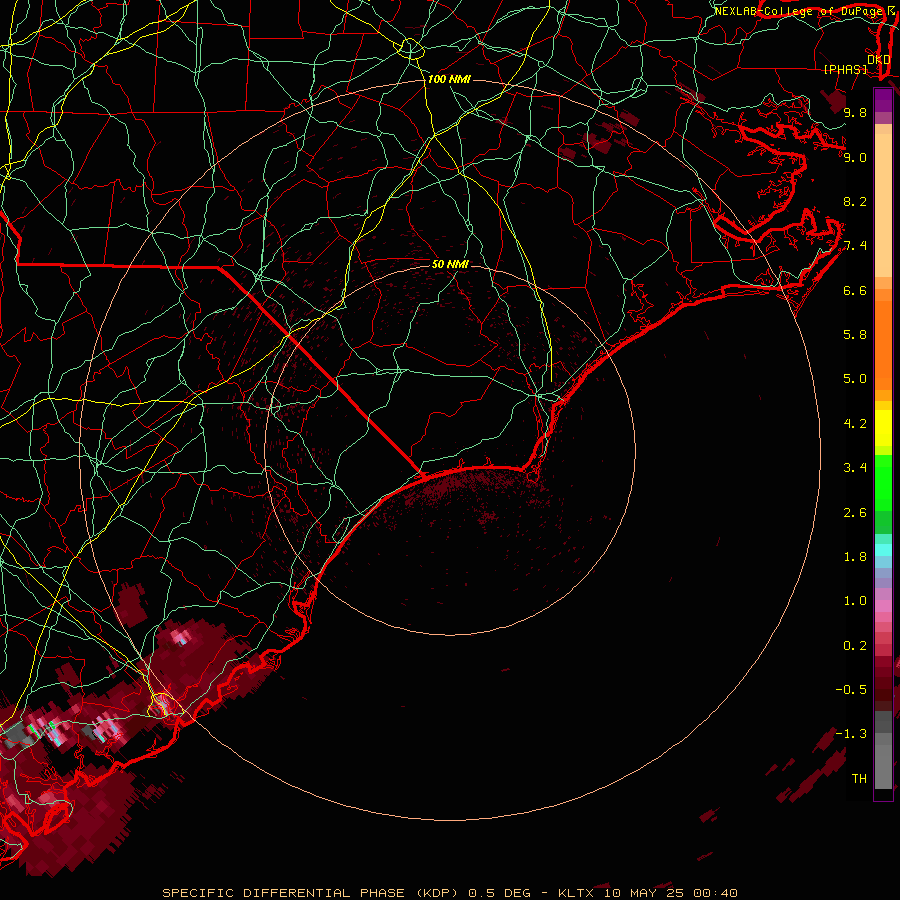Click the [PHAS] unit label
Image resolution: width=900 pixels, height=900 pixels.
[x=845, y=70]
